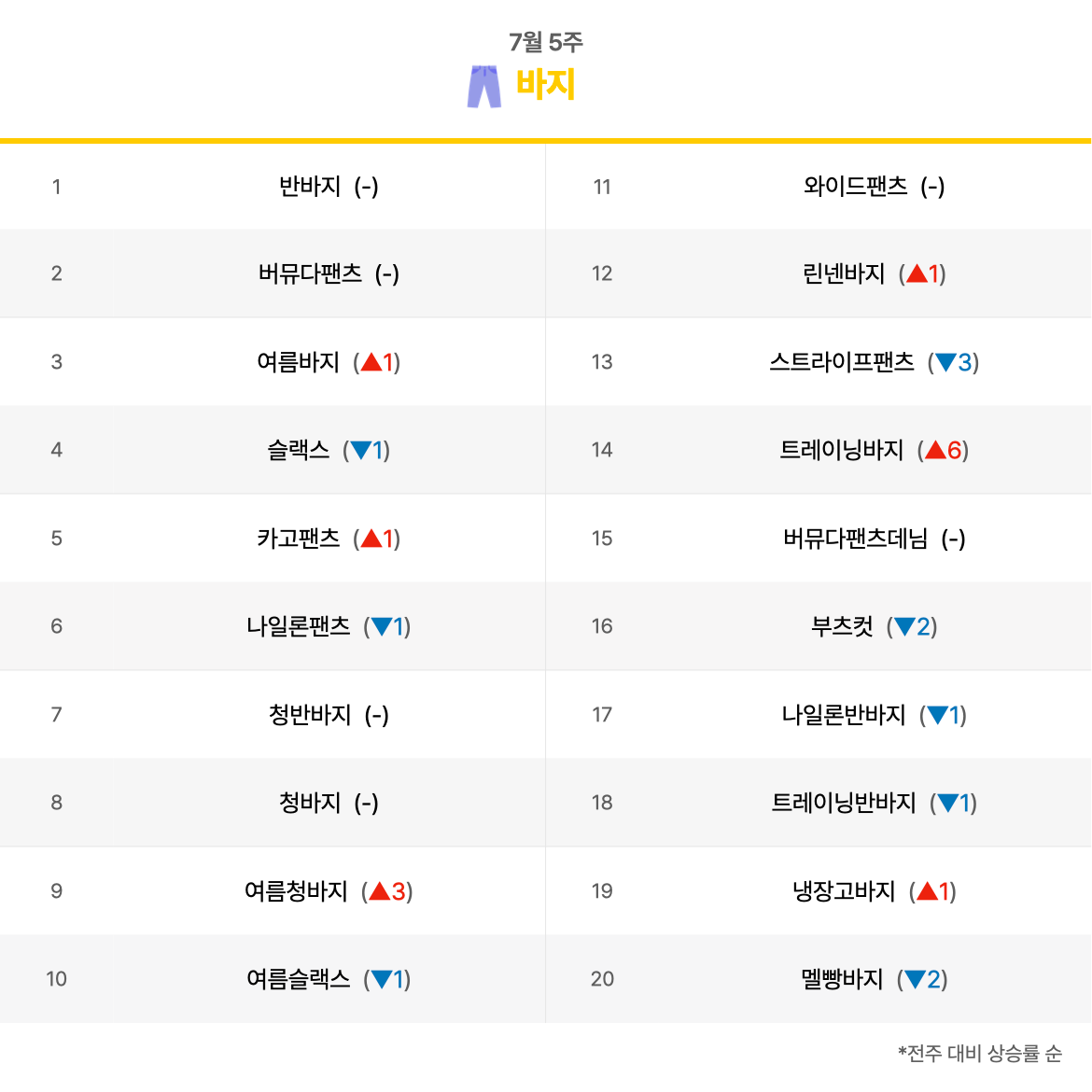Screen dimensions: 1092x1092
Task: Click the 7월 5주 week label
Action: click(x=545, y=42)
